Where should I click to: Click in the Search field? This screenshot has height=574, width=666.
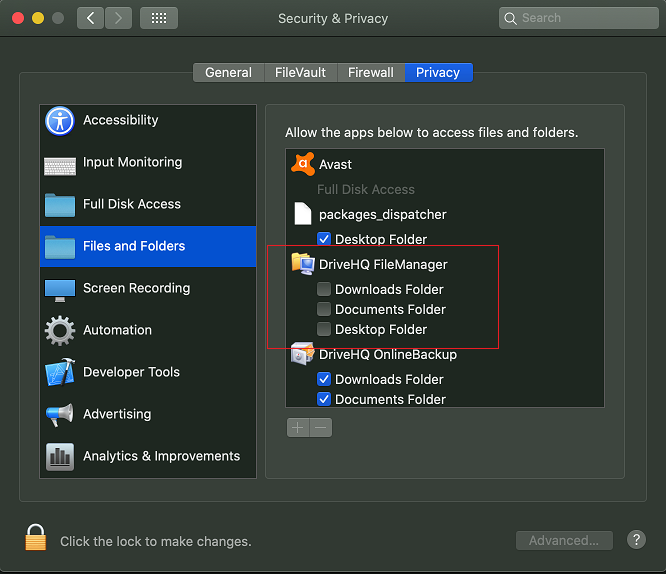coord(579,18)
